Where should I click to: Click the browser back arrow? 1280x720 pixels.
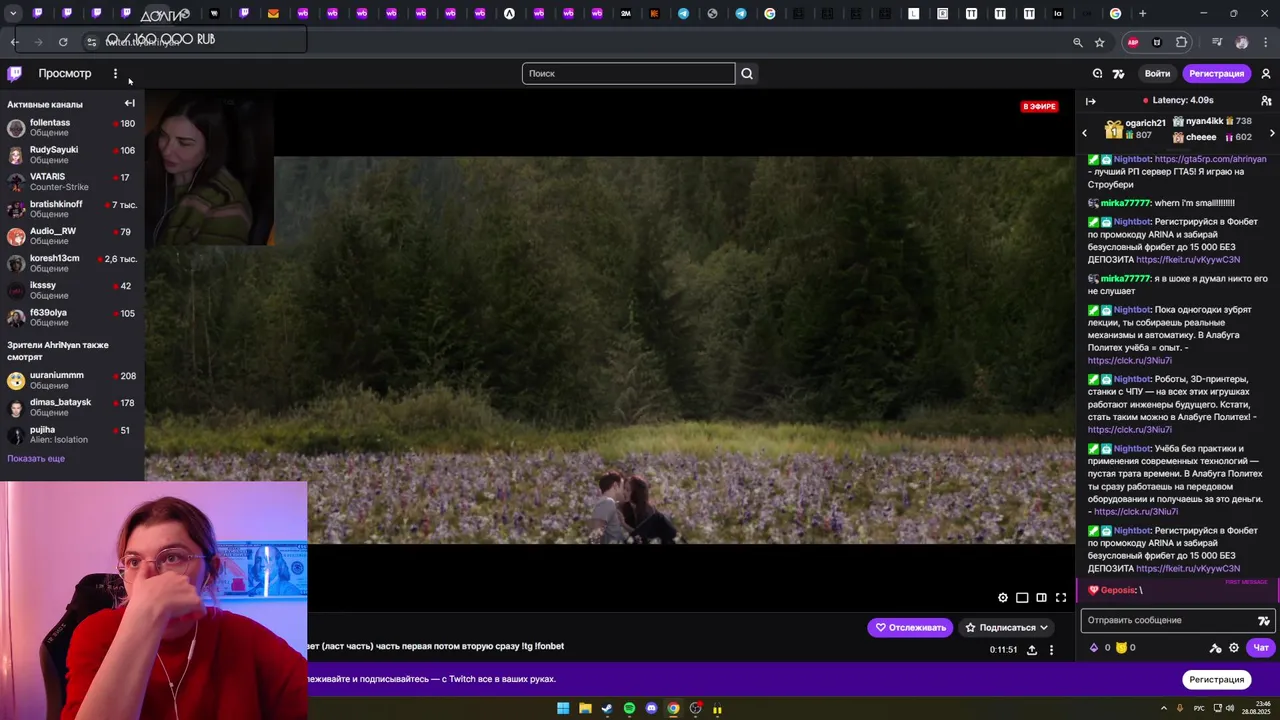point(14,42)
